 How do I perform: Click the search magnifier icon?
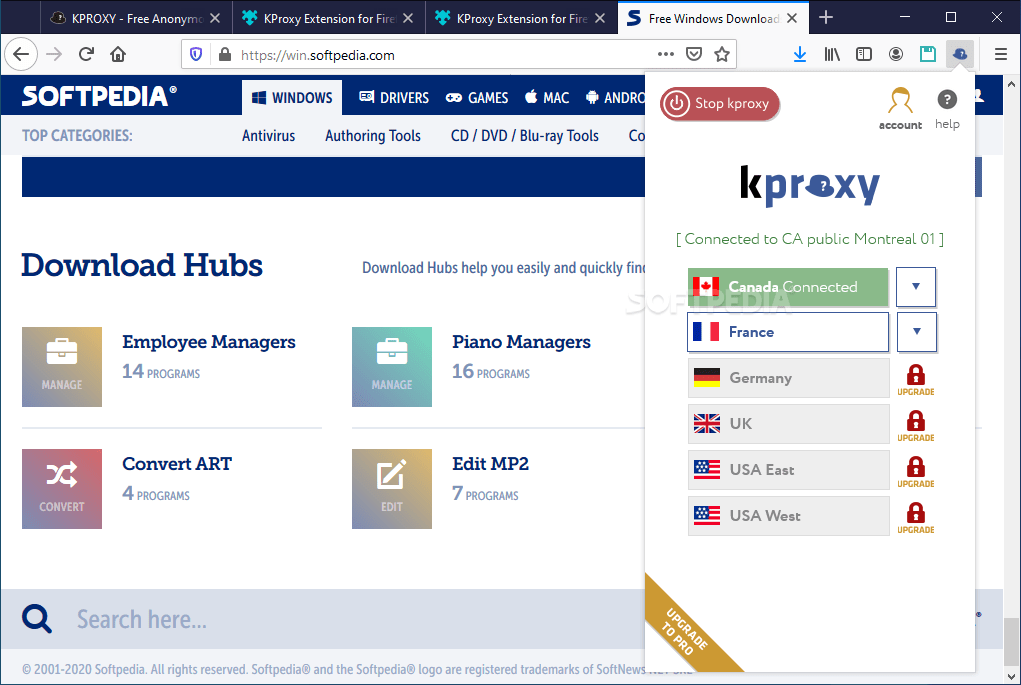36,619
